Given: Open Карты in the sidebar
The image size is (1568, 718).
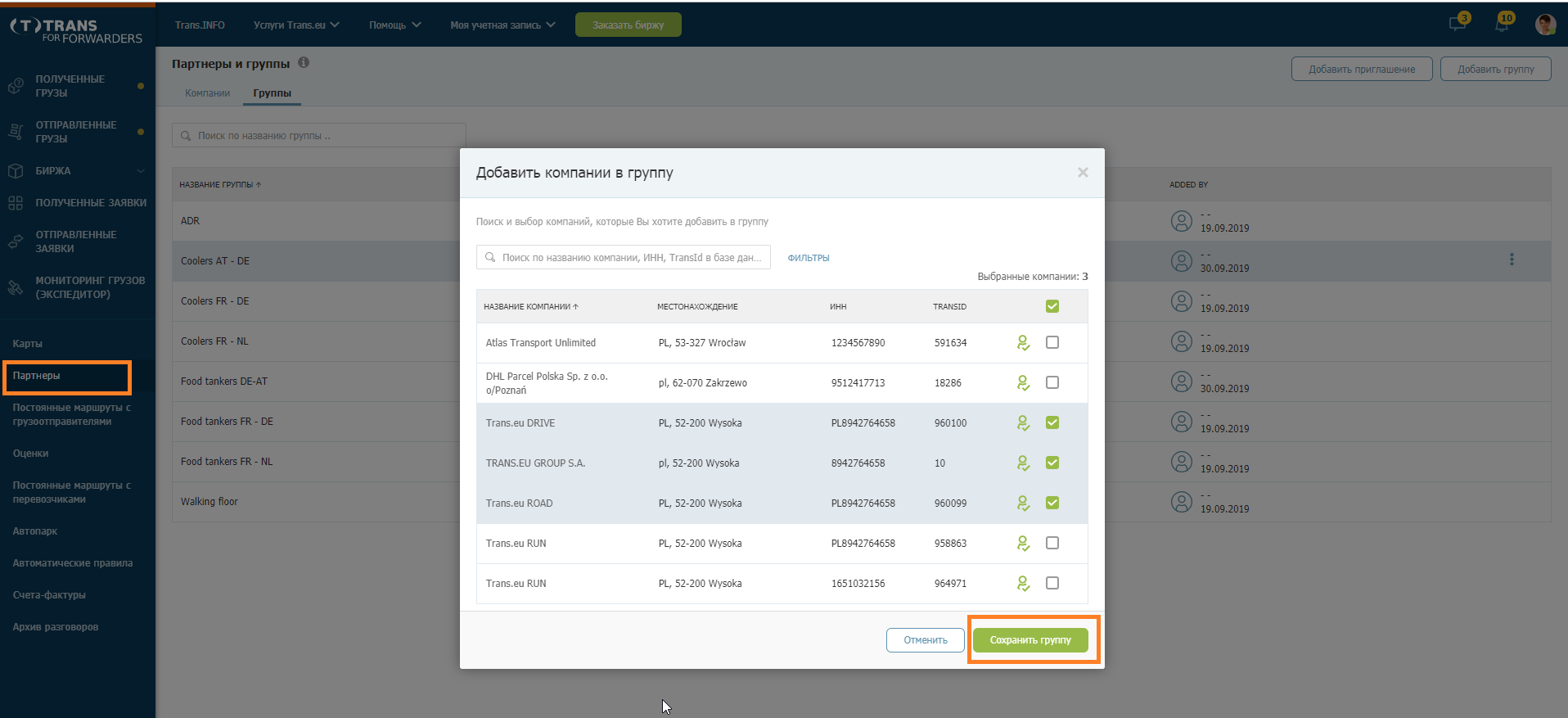Looking at the screenshot, I should [x=27, y=343].
